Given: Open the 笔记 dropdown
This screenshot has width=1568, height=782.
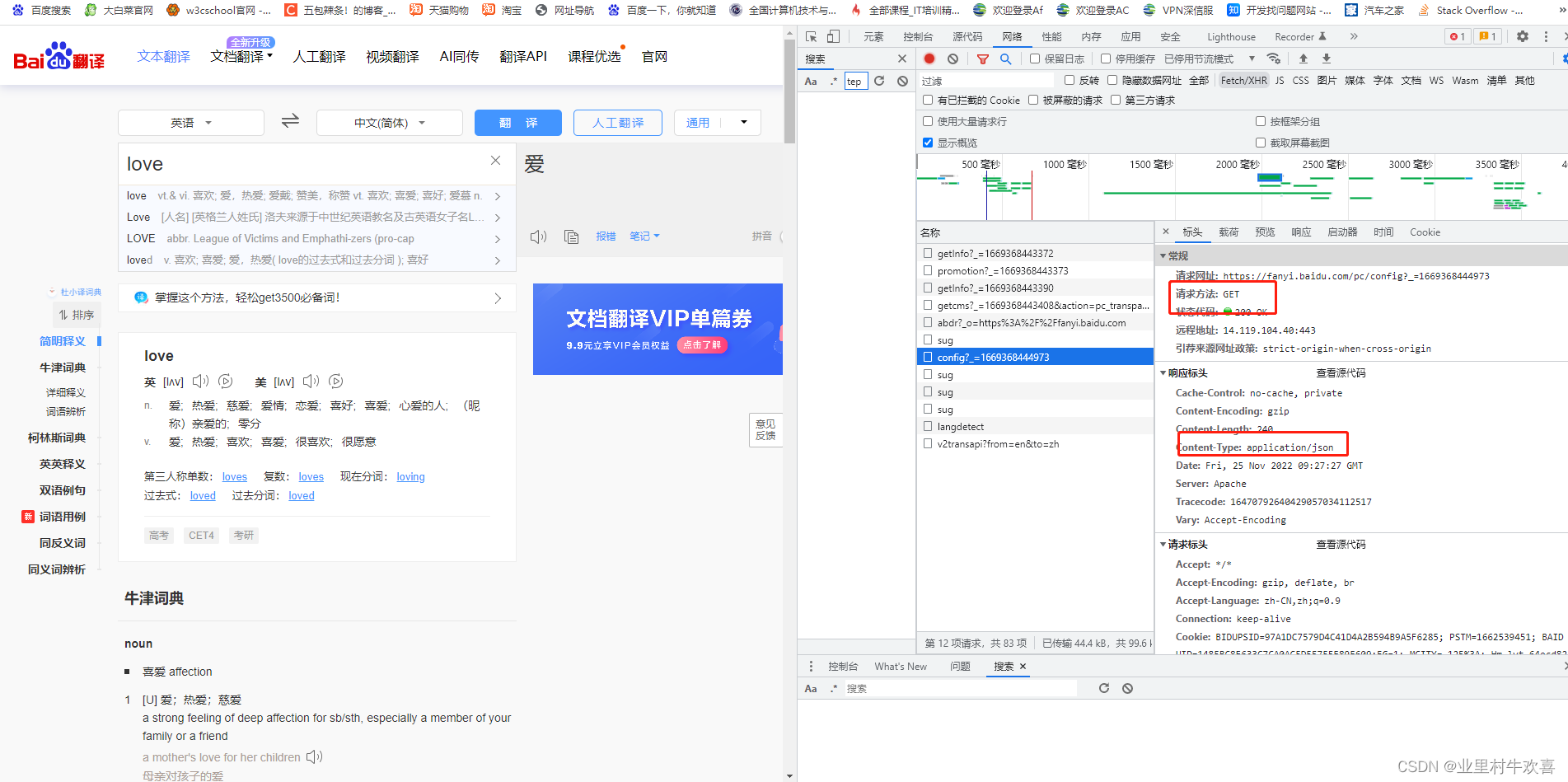Looking at the screenshot, I should (x=644, y=236).
